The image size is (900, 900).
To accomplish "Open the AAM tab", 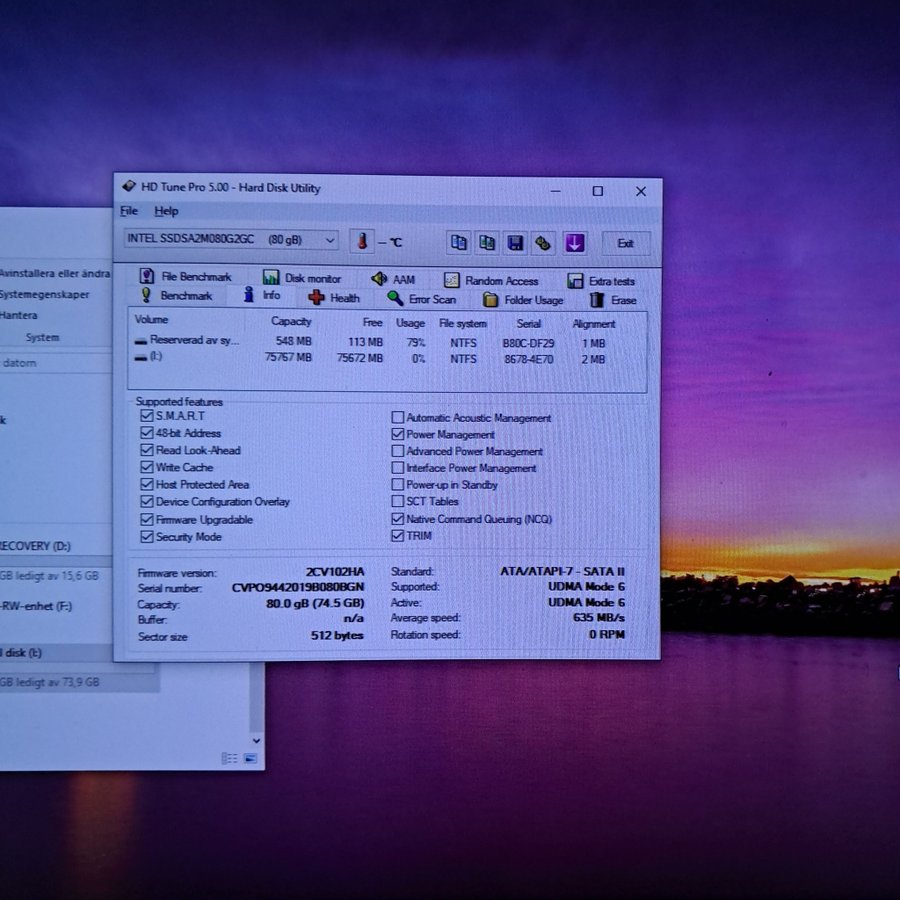I will 393,280.
